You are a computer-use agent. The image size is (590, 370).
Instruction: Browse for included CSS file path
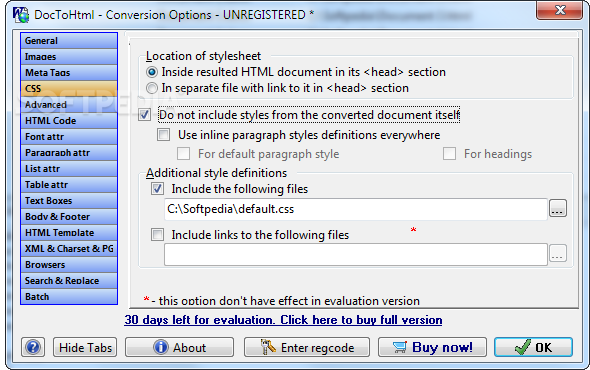[558, 208]
